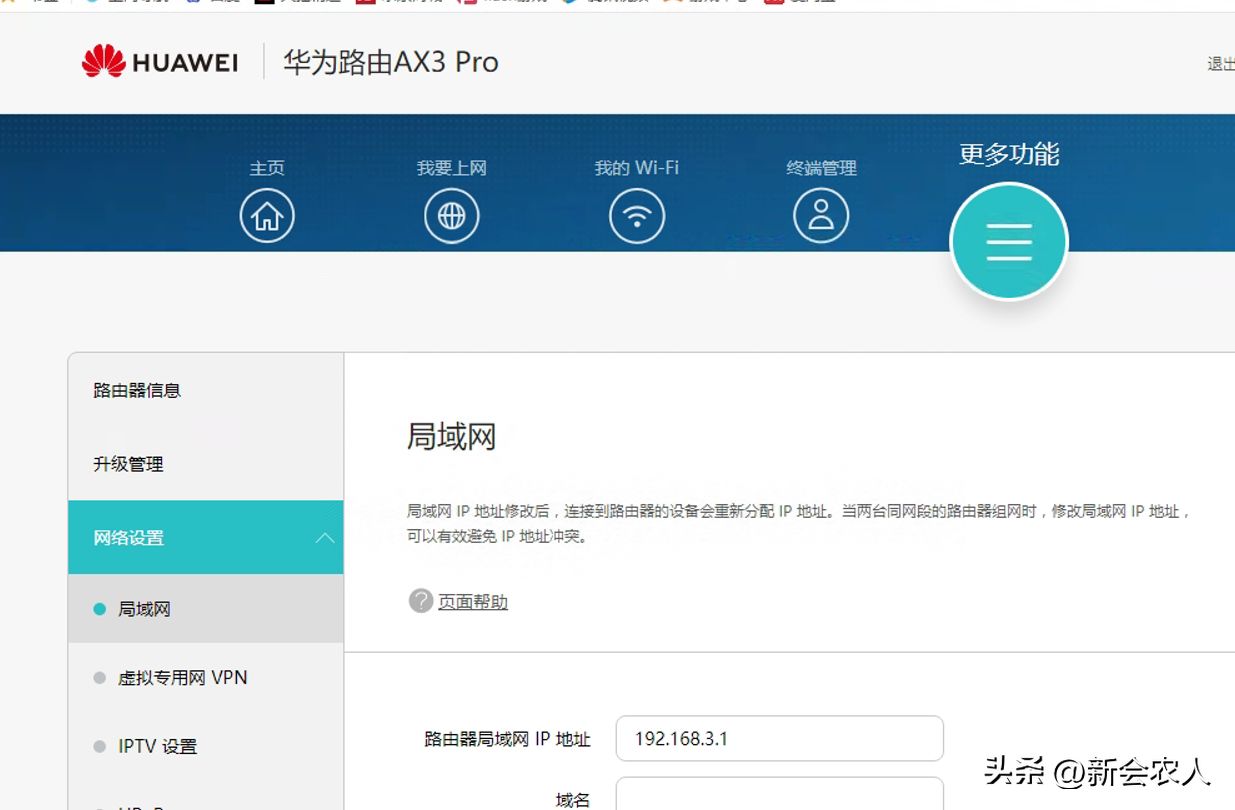
Task: Click the Home (主页) house icon
Action: coord(267,216)
